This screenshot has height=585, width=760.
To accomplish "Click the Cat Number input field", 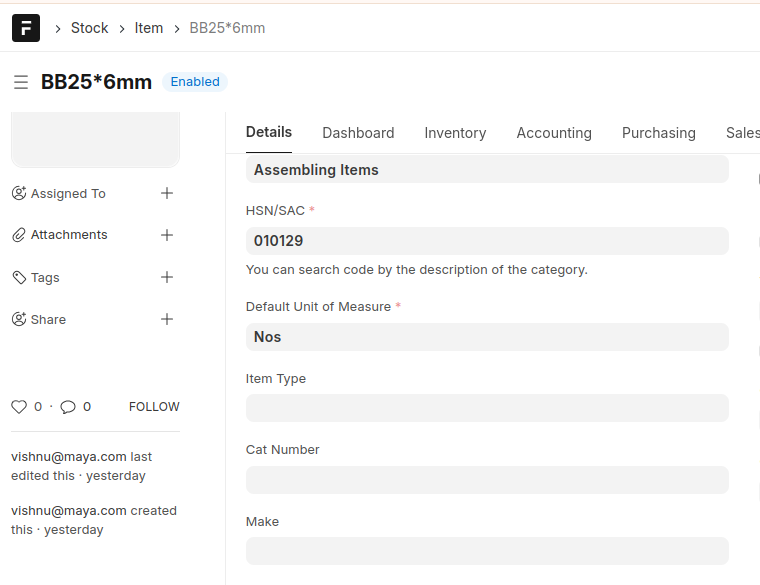I will (487, 480).
